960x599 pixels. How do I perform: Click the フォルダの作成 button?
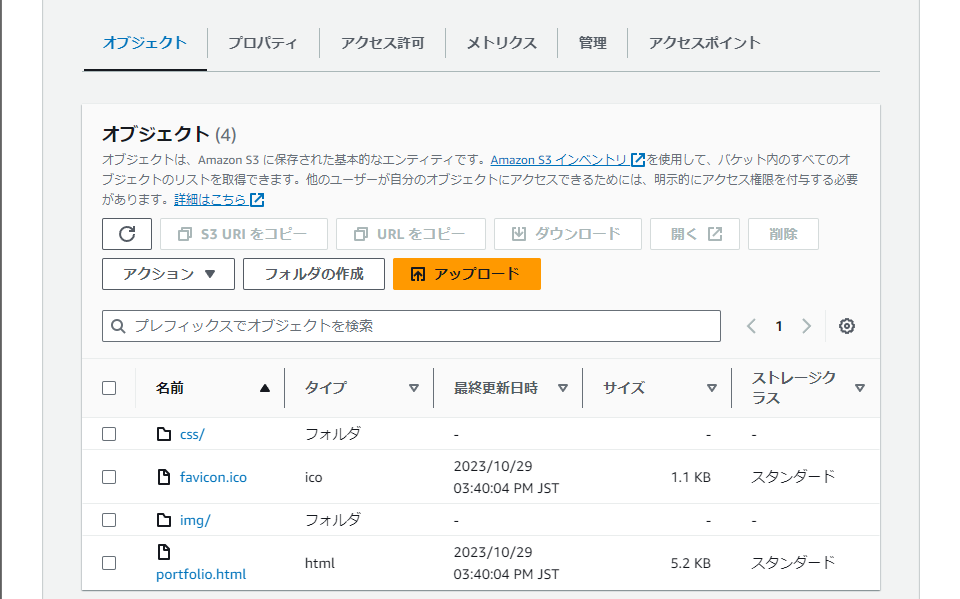313,272
